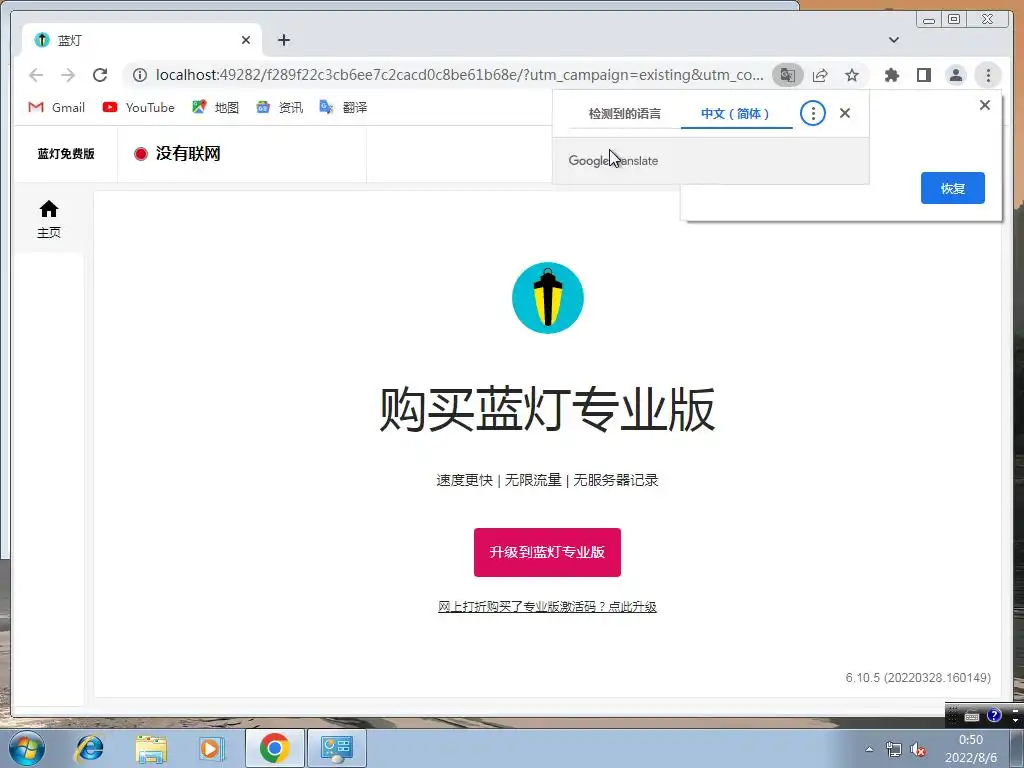Open Windows Explorer from taskbar
1024x768 pixels.
point(151,748)
